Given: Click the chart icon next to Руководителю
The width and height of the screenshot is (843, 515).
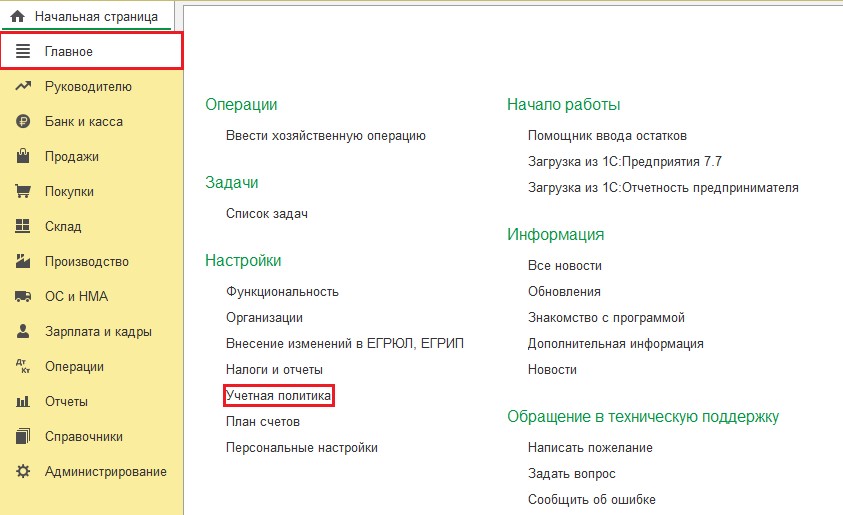Looking at the screenshot, I should [x=23, y=87].
